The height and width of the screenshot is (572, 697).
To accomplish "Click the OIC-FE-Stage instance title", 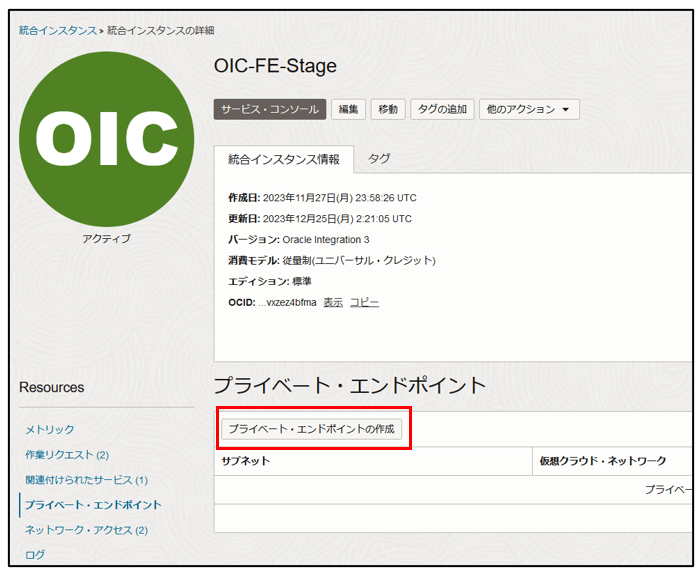I will tap(275, 66).
